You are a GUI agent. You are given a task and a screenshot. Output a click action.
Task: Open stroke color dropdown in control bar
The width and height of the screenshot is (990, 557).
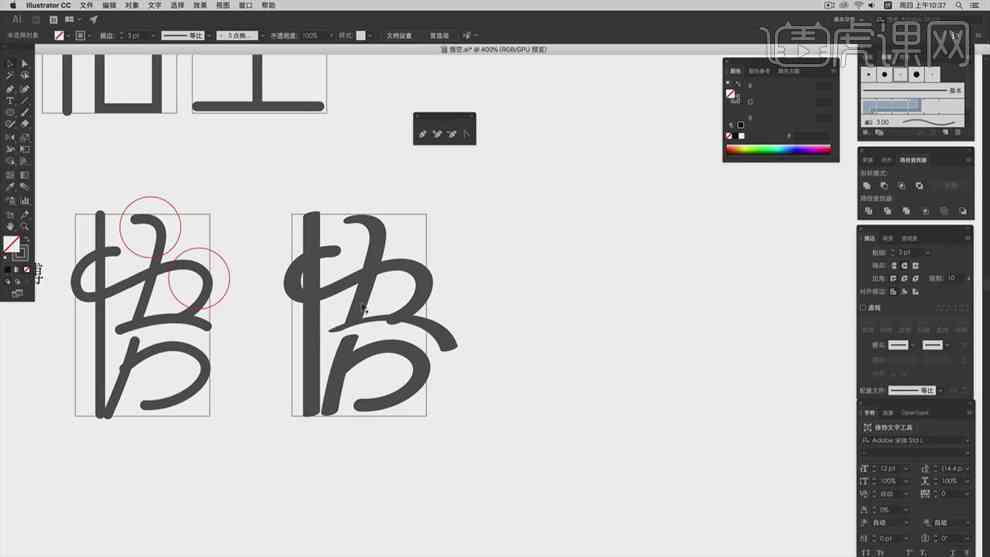coord(91,35)
